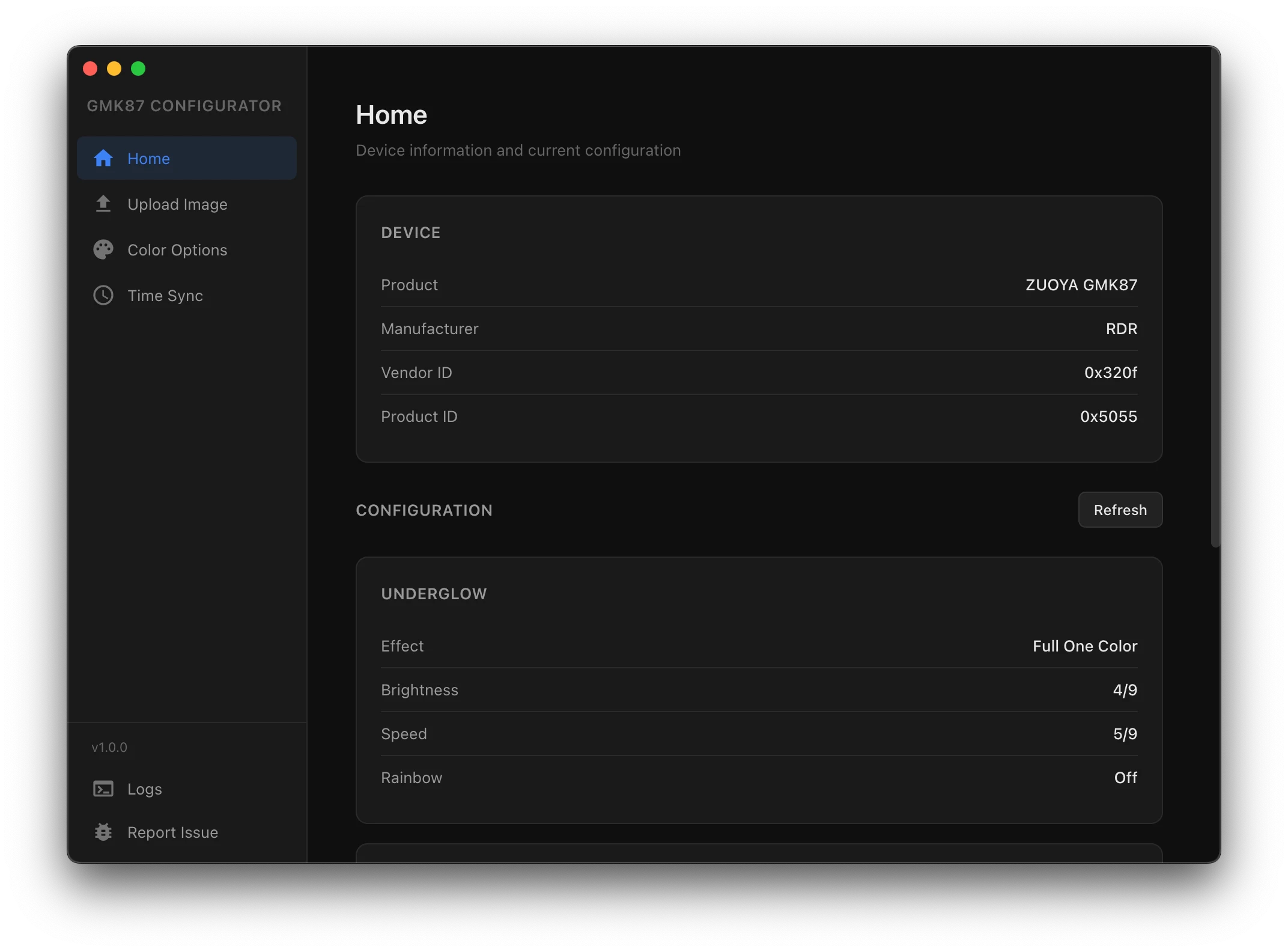
Task: Select the upward arrow icon for Upload Image
Action: (103, 204)
